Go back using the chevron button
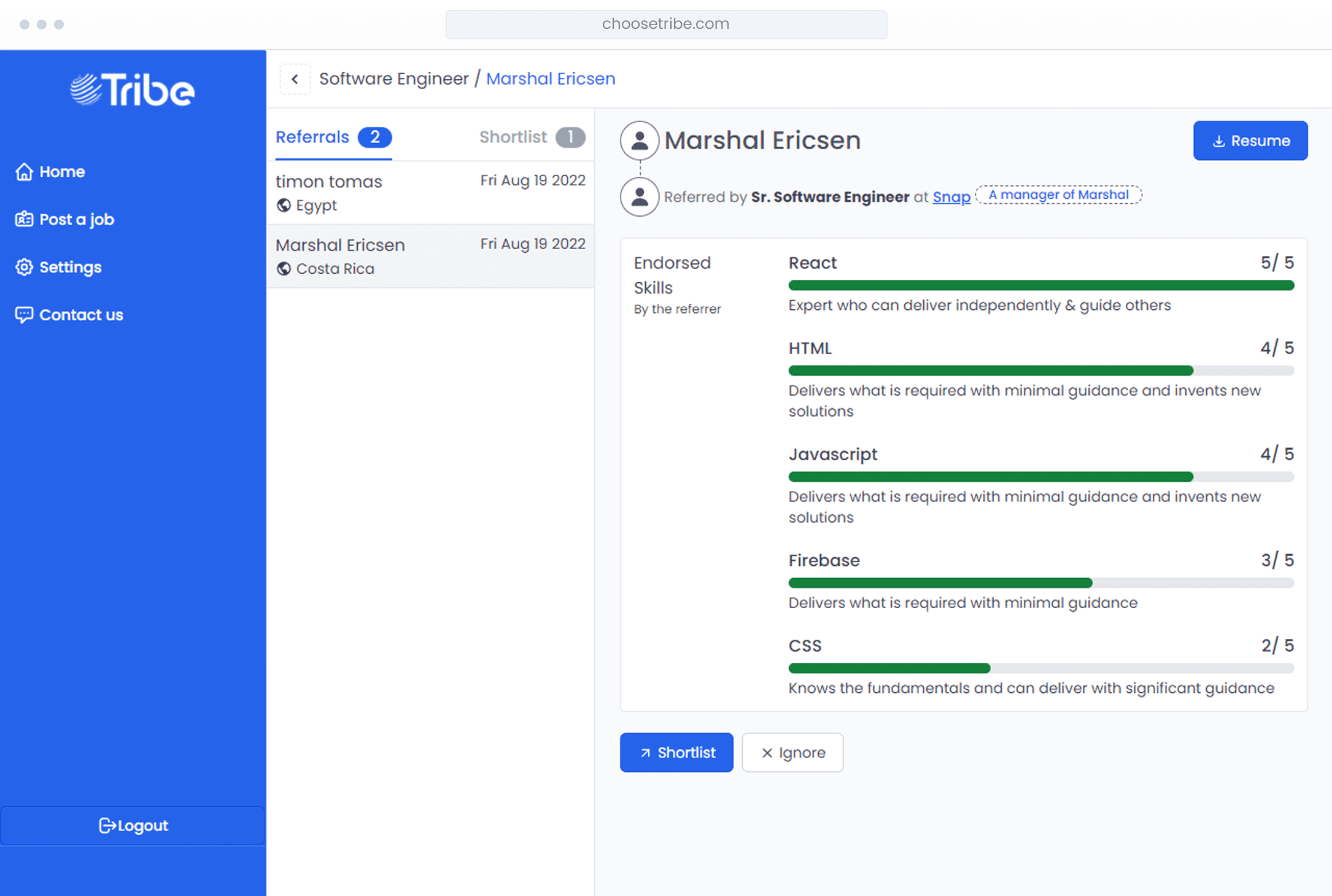The width and height of the screenshot is (1332, 896). [295, 79]
